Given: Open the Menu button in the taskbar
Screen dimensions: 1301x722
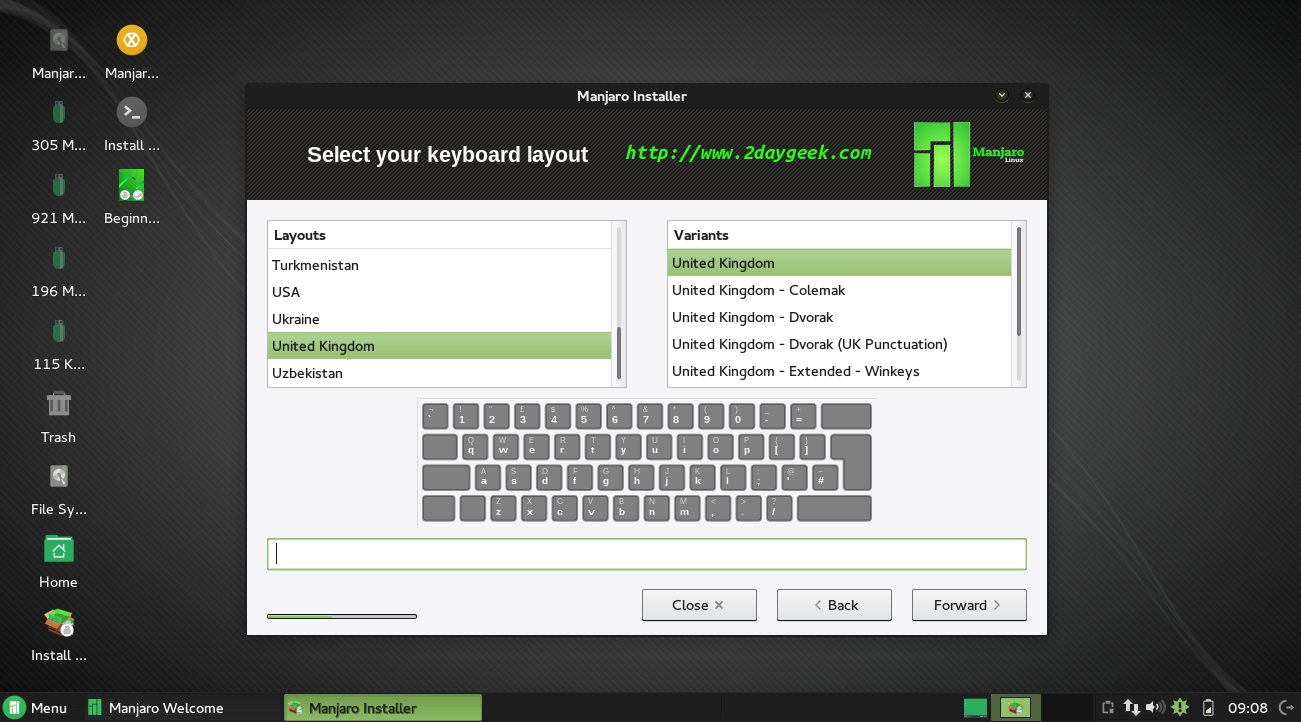Looking at the screenshot, I should [36, 708].
